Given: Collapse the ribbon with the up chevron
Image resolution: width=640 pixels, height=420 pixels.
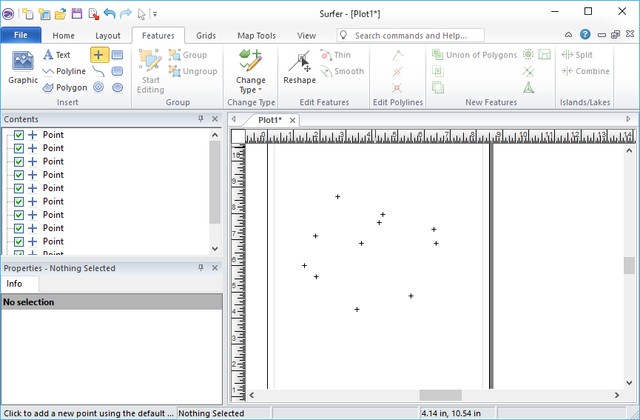Looking at the screenshot, I should coord(569,35).
